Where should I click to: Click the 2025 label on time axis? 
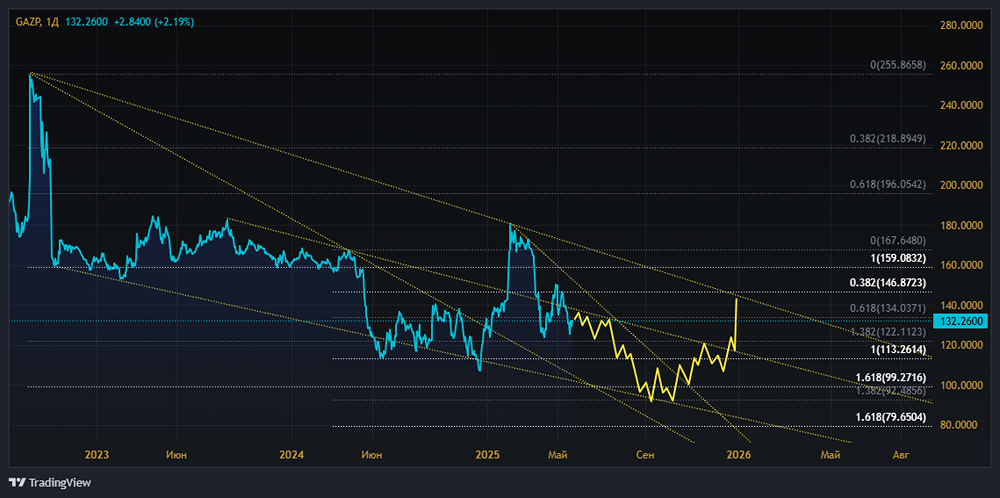click(x=487, y=455)
